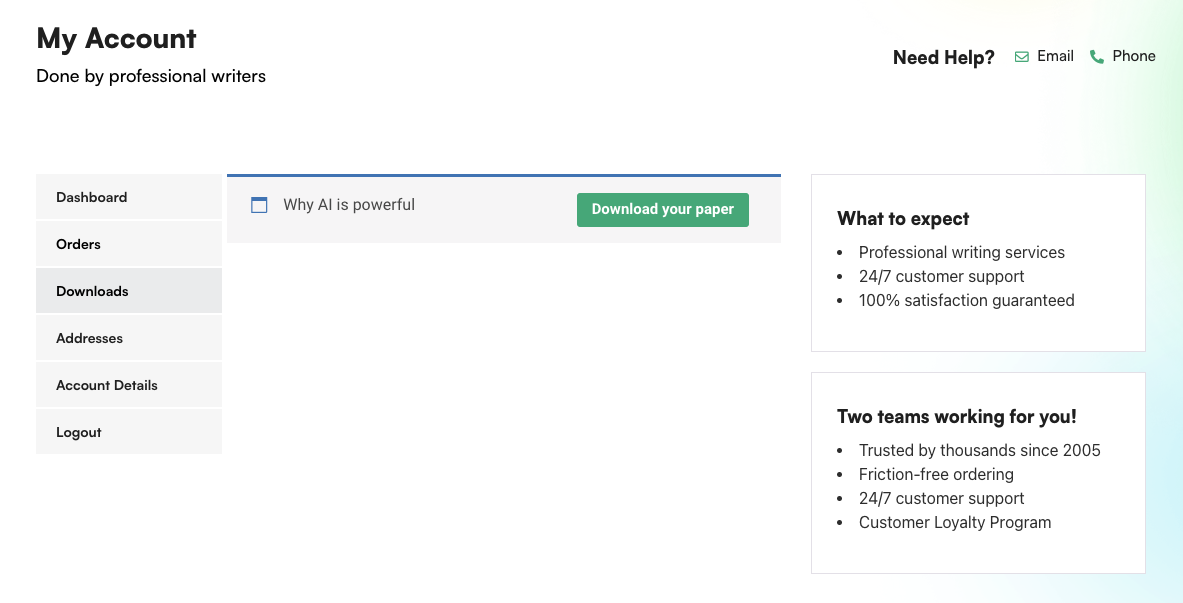
Task: Go to the Orders section
Action: click(x=78, y=244)
